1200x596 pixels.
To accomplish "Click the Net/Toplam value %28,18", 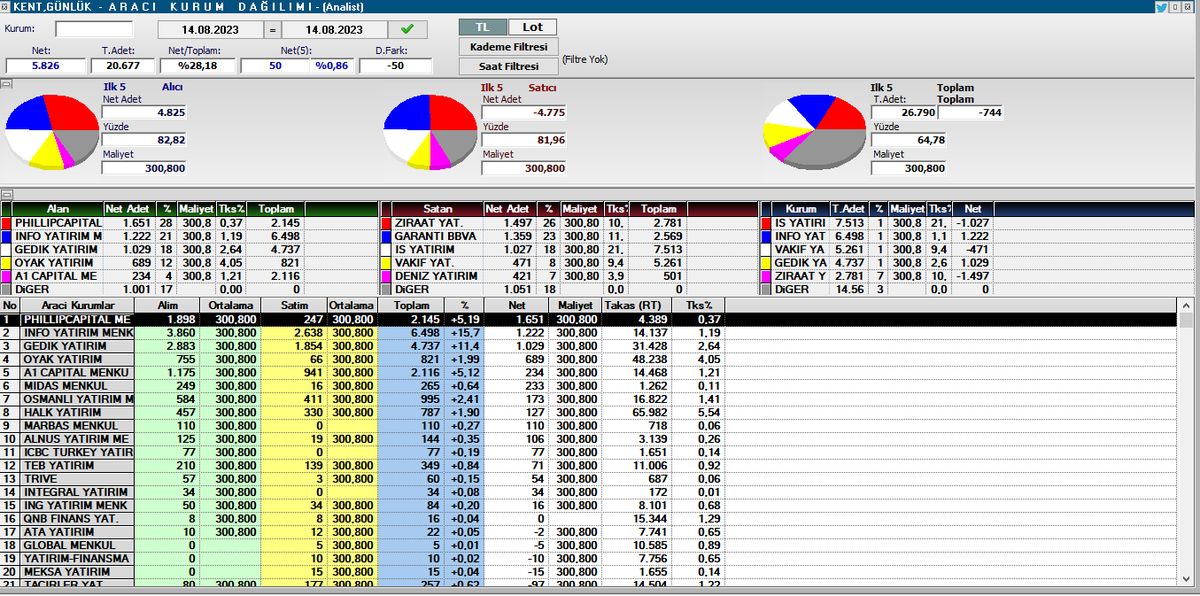I will tap(197, 66).
